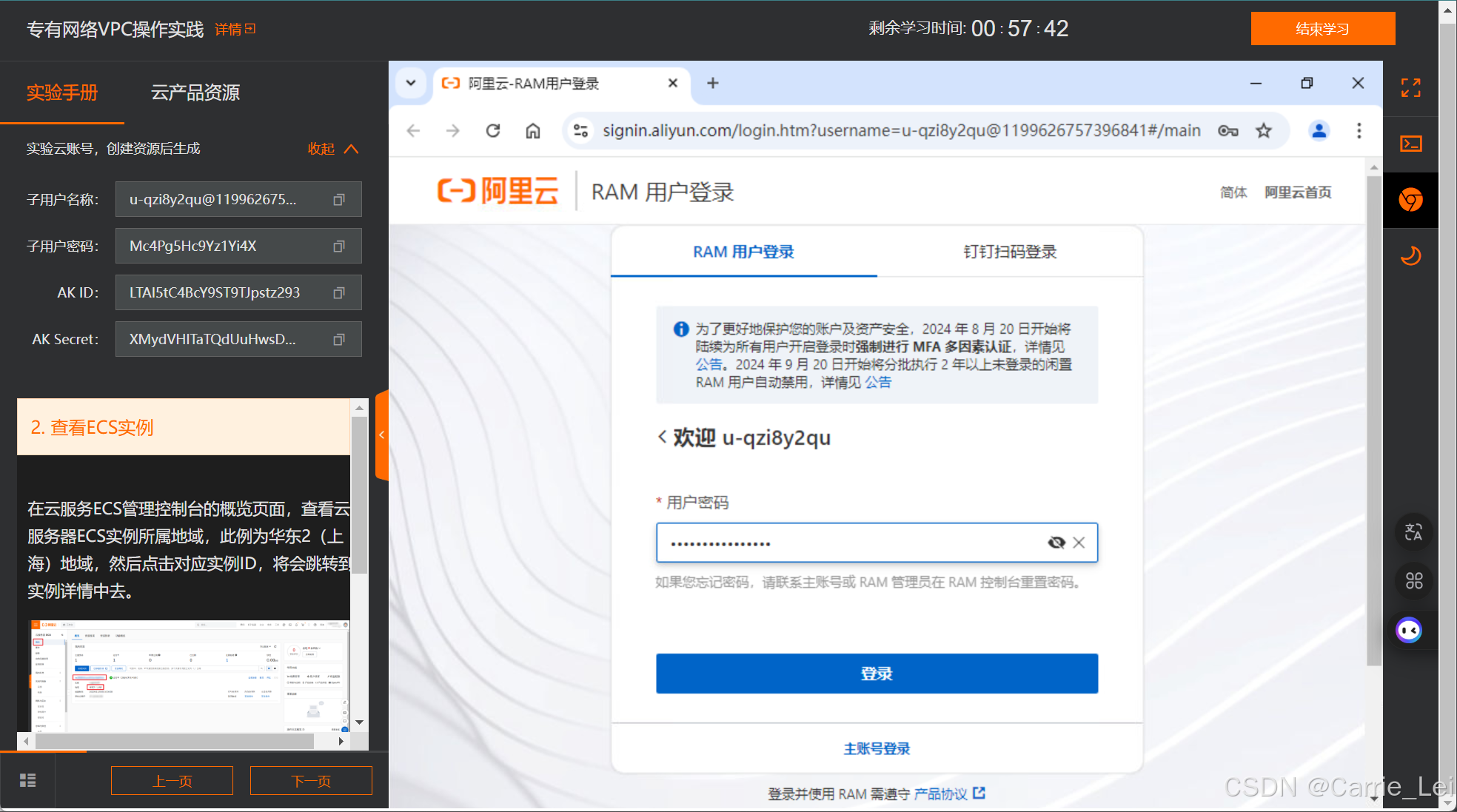
Task: Click the fullscreen expand icon in right sidebar
Action: [1410, 88]
